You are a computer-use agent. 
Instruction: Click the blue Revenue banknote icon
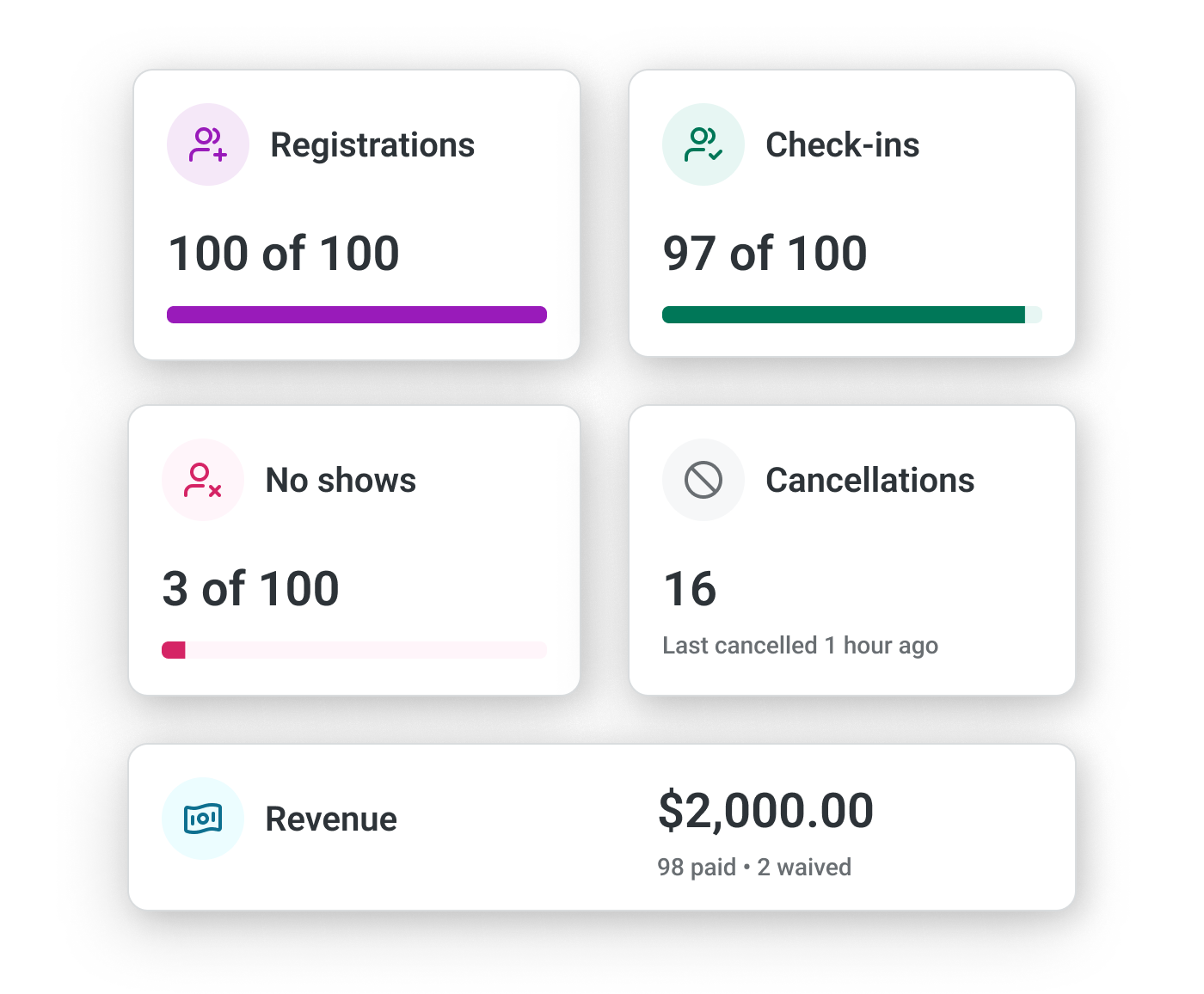203,819
